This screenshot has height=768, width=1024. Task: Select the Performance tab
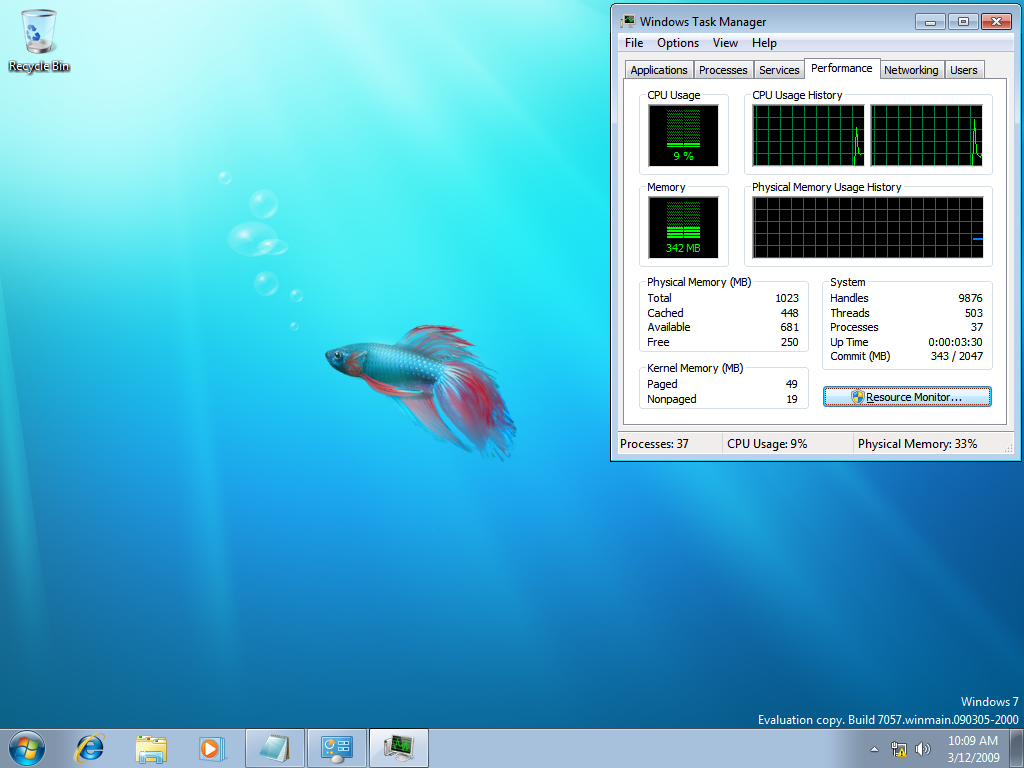click(x=842, y=68)
